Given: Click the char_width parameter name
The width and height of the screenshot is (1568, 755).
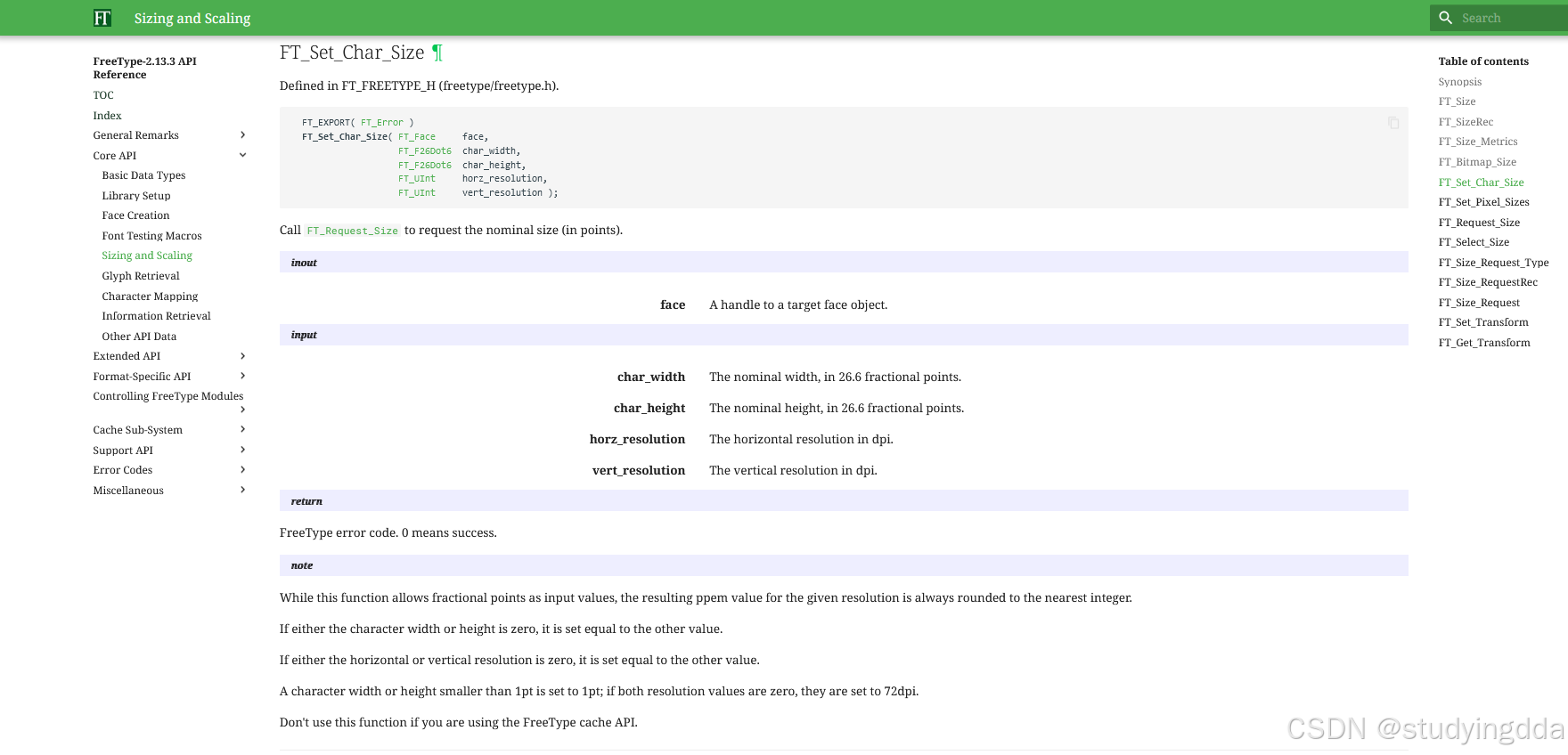Looking at the screenshot, I should click(651, 377).
